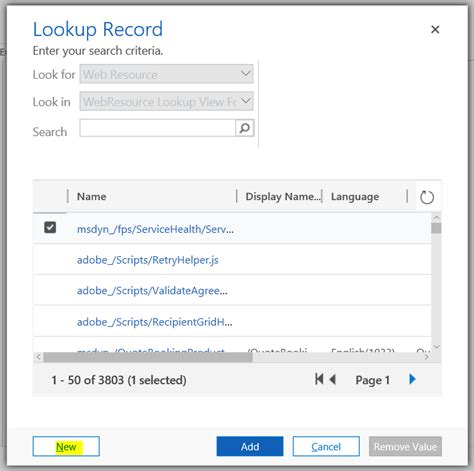Click the 'Page 1' label

[x=372, y=380]
